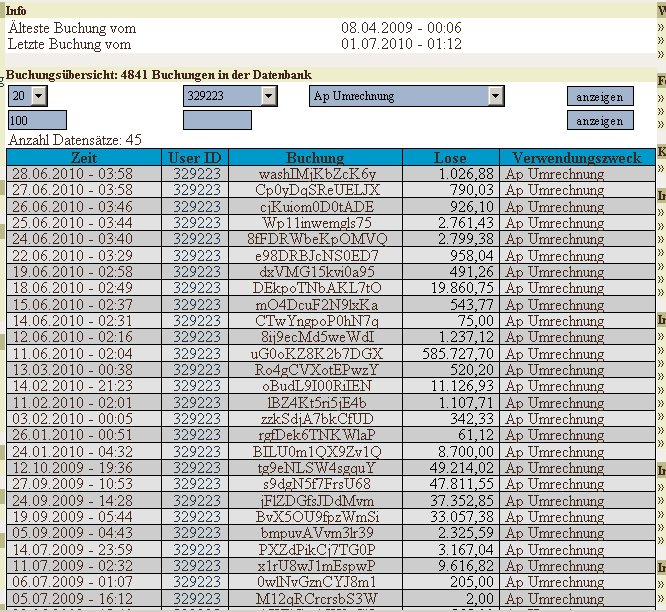Click the Lose value 342,33
The image size is (666, 612).
pyautogui.click(x=472, y=419)
